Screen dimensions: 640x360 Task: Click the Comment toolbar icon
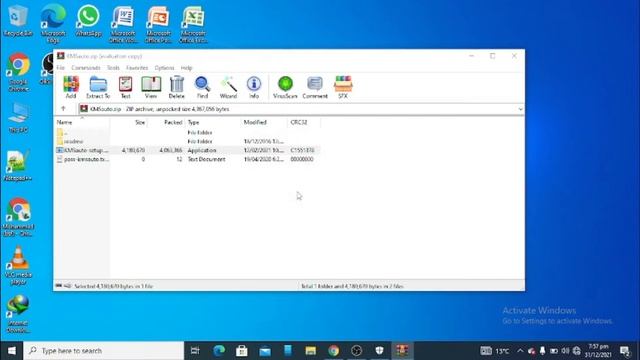[x=315, y=87]
